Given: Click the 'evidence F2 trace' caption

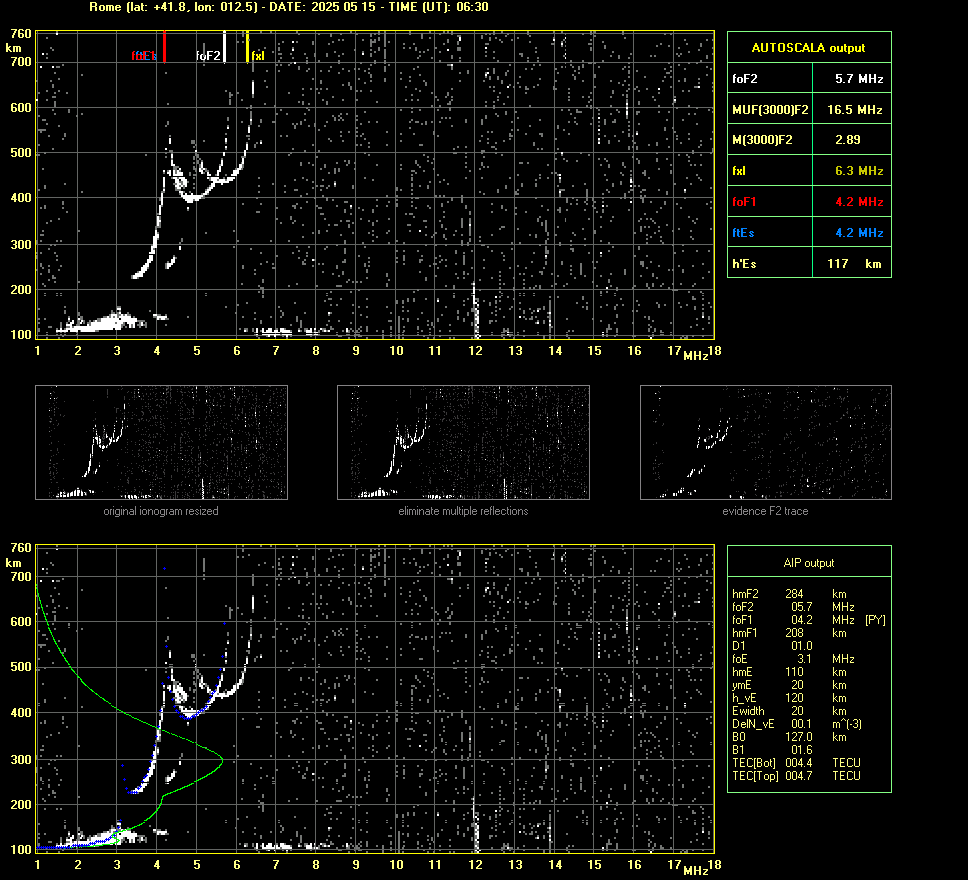Looking at the screenshot, I should pos(765,511).
